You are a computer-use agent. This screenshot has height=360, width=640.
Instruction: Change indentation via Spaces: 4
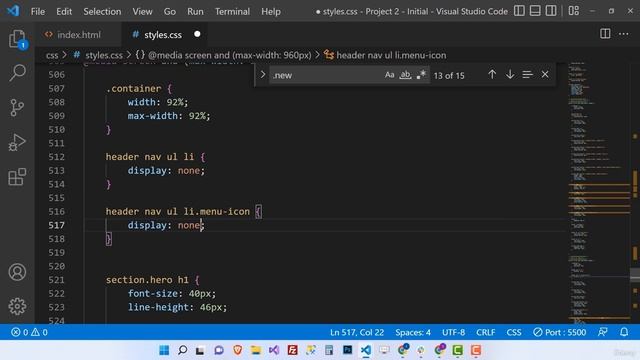[x=413, y=332]
